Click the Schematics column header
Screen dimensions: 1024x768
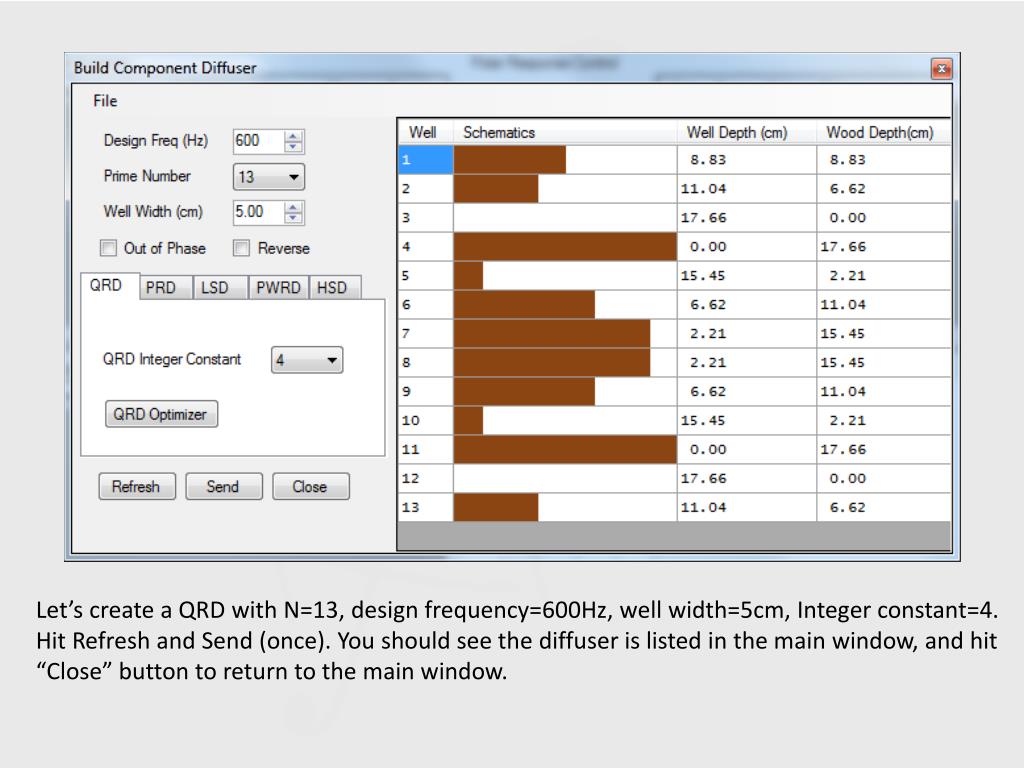pos(564,133)
